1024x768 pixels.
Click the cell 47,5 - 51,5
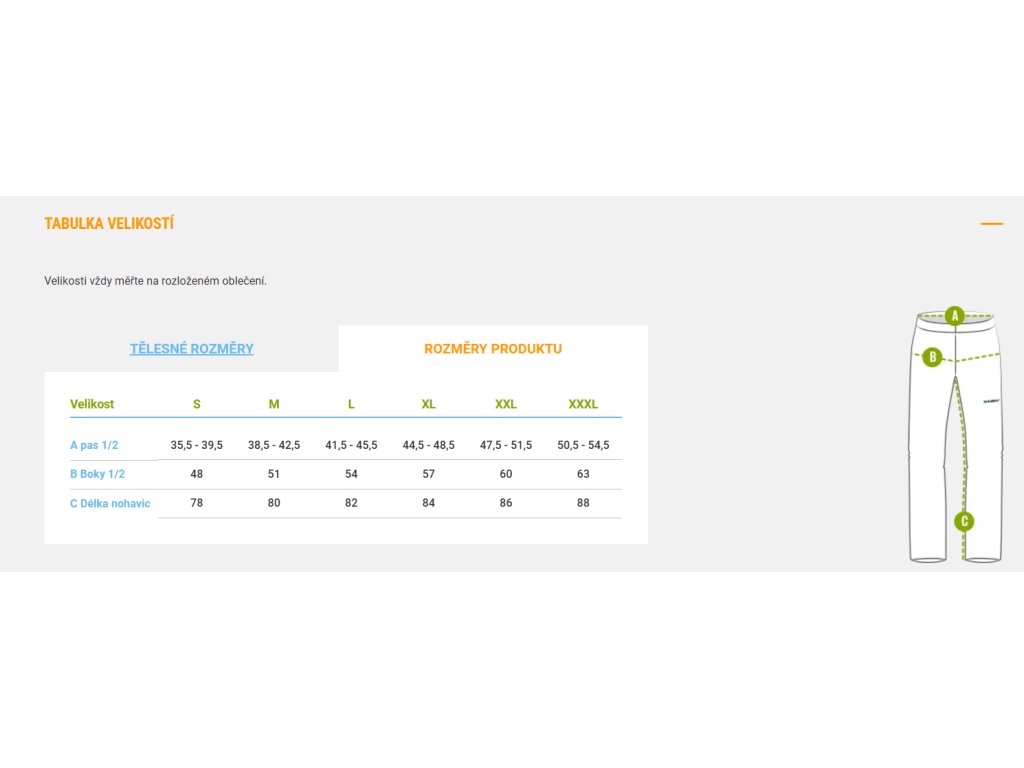(506, 445)
